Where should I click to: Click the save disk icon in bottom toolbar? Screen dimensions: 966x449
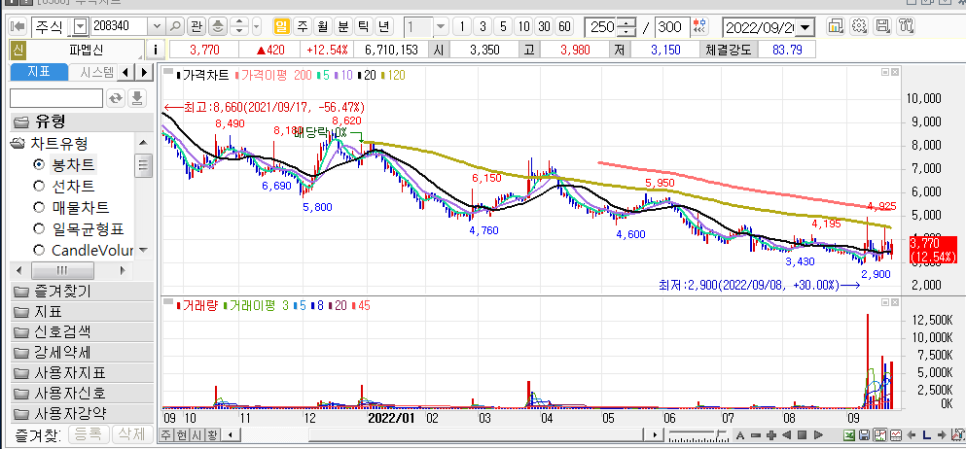coord(865,435)
